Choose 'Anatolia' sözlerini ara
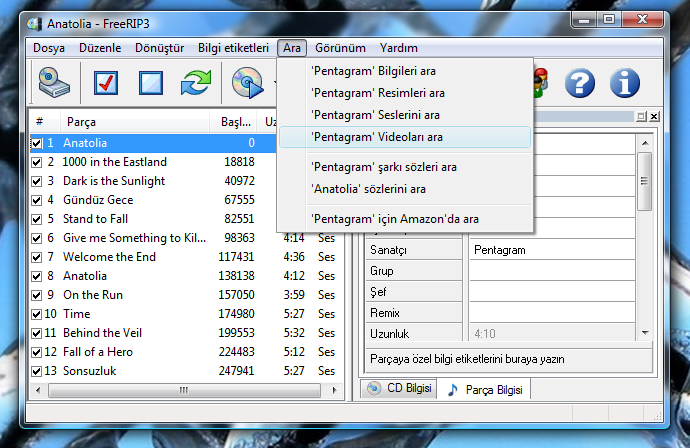 pyautogui.click(x=405, y=189)
